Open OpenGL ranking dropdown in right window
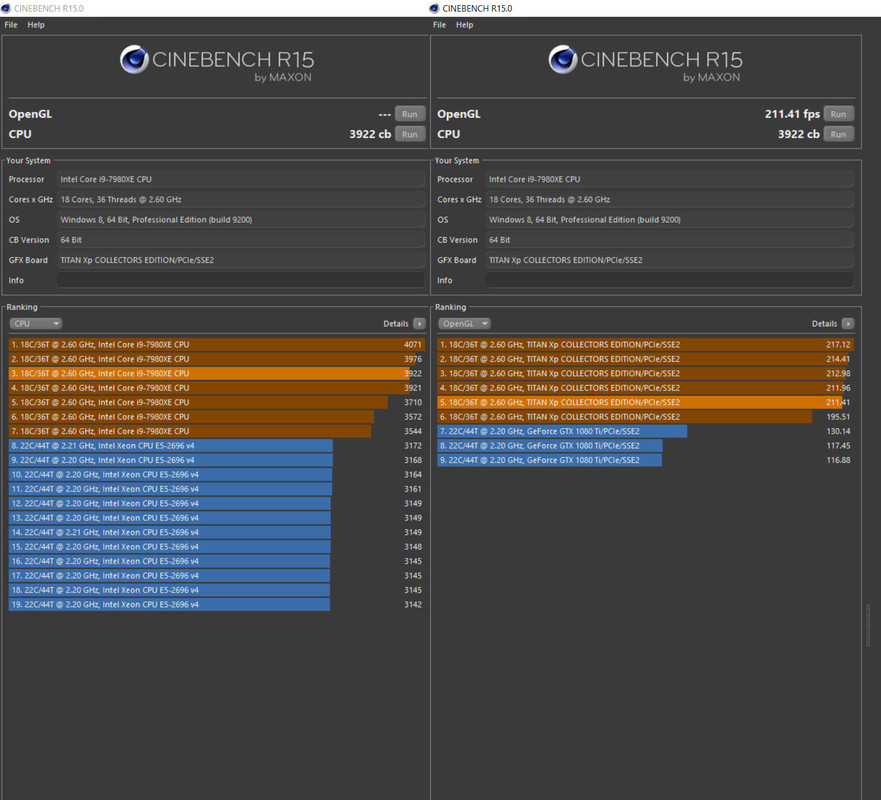The width and height of the screenshot is (881, 800). (464, 324)
